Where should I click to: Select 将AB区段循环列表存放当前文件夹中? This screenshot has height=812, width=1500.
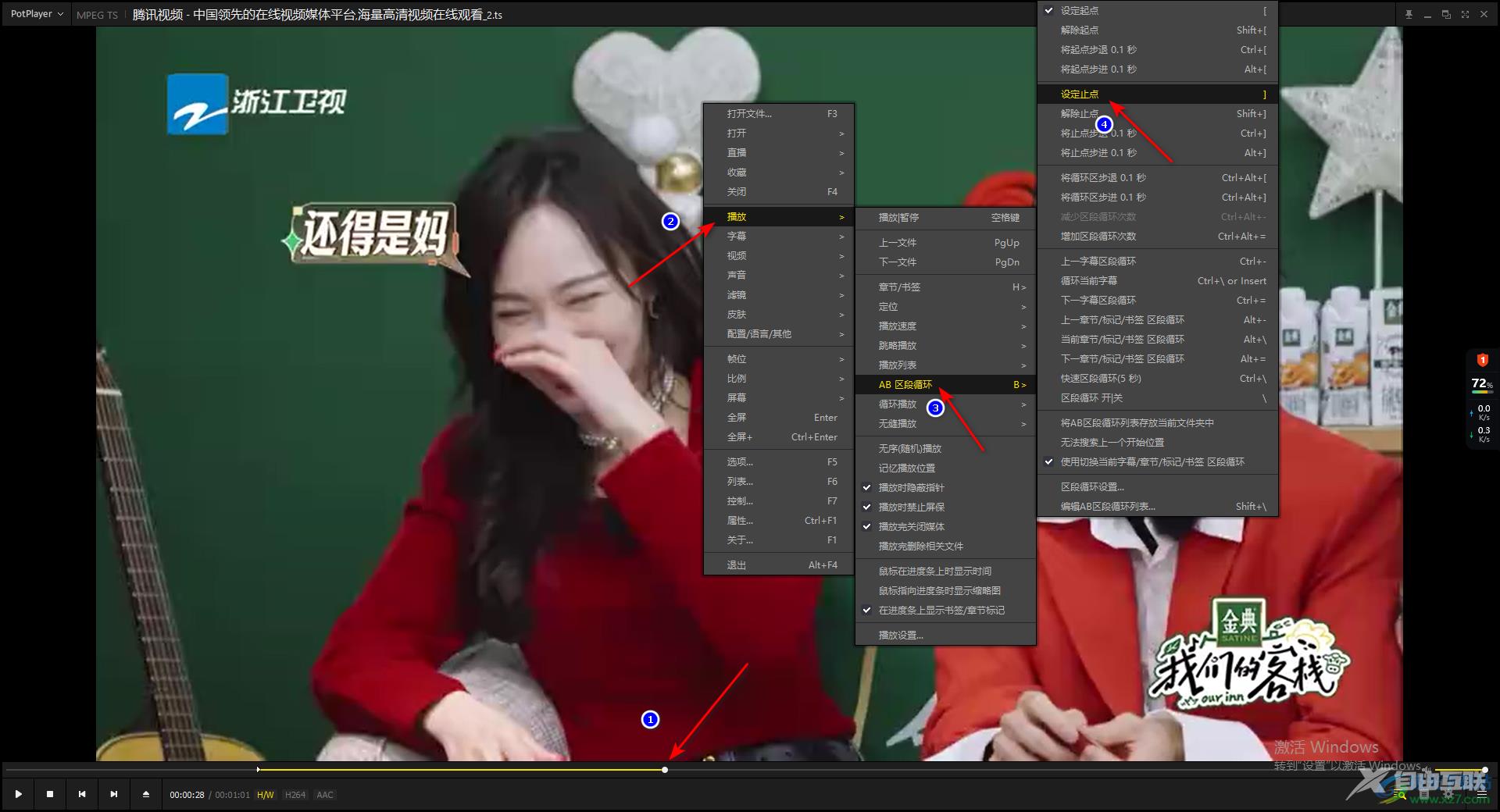pos(1158,422)
